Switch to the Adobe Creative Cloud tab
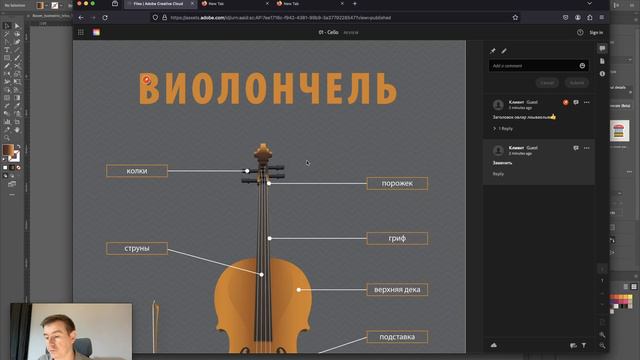Screen dimensions: 640x360 [x=159, y=4]
